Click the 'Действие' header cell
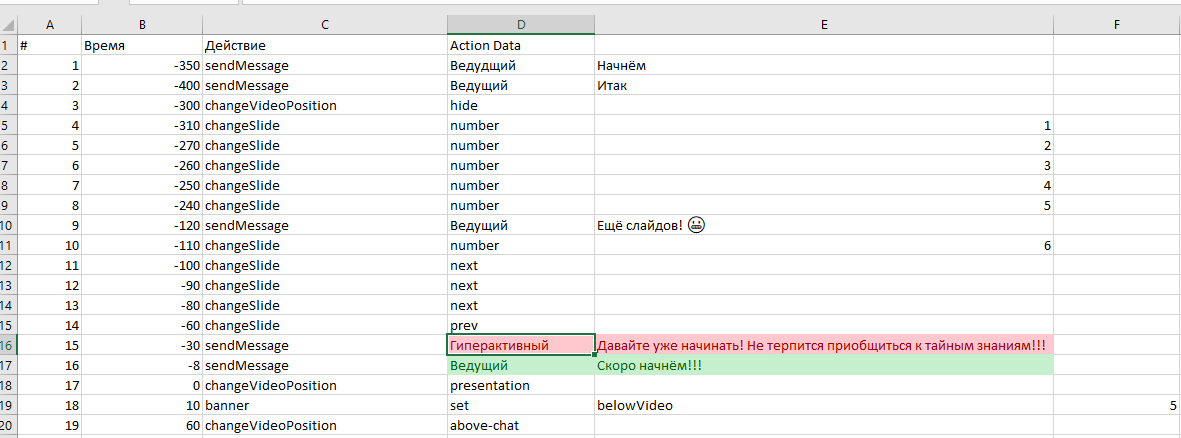 [x=324, y=45]
